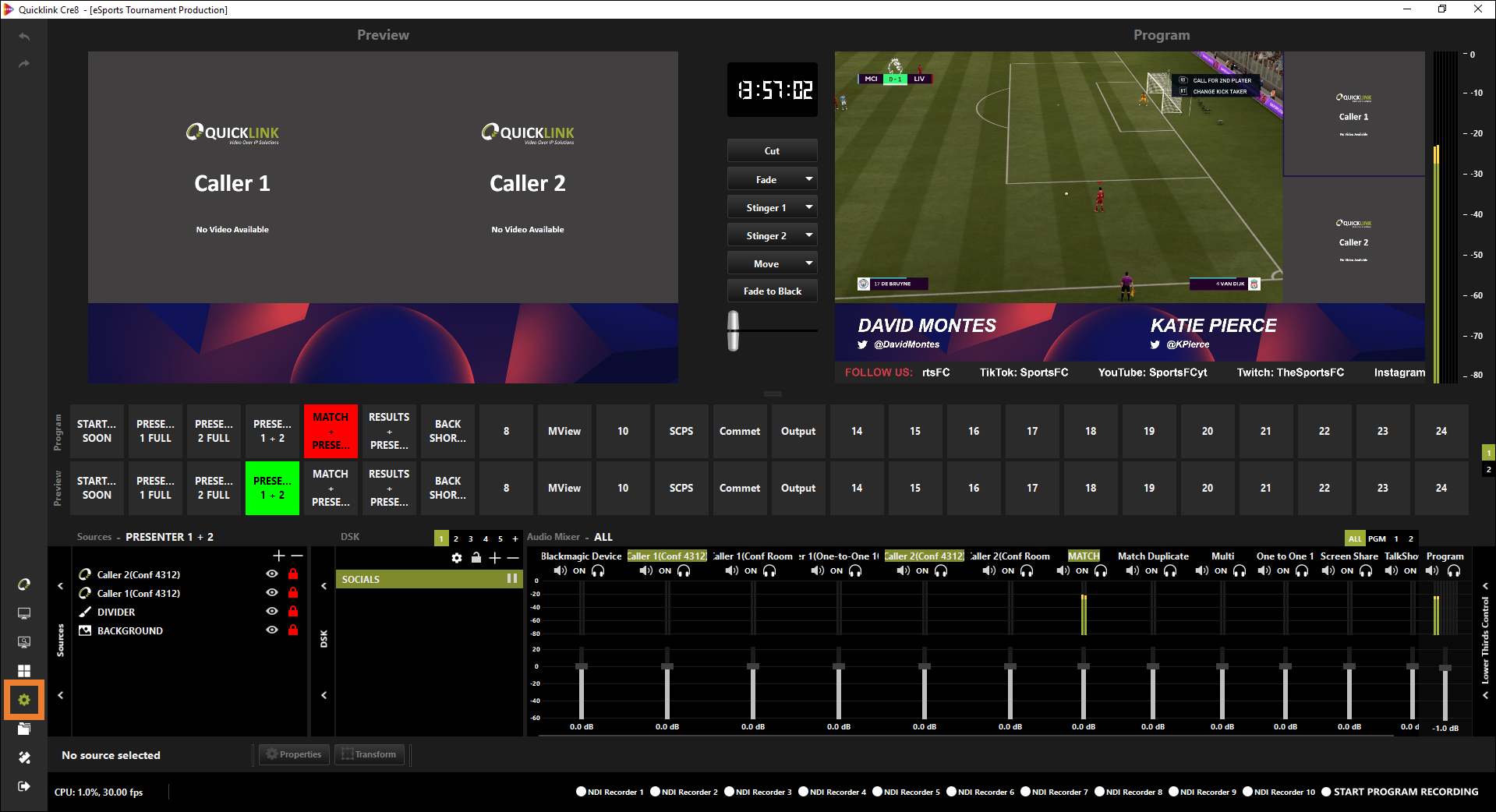The height and width of the screenshot is (812, 1496).
Task: Monitor Blackmagic Device with headphones icon
Action: tap(598, 570)
